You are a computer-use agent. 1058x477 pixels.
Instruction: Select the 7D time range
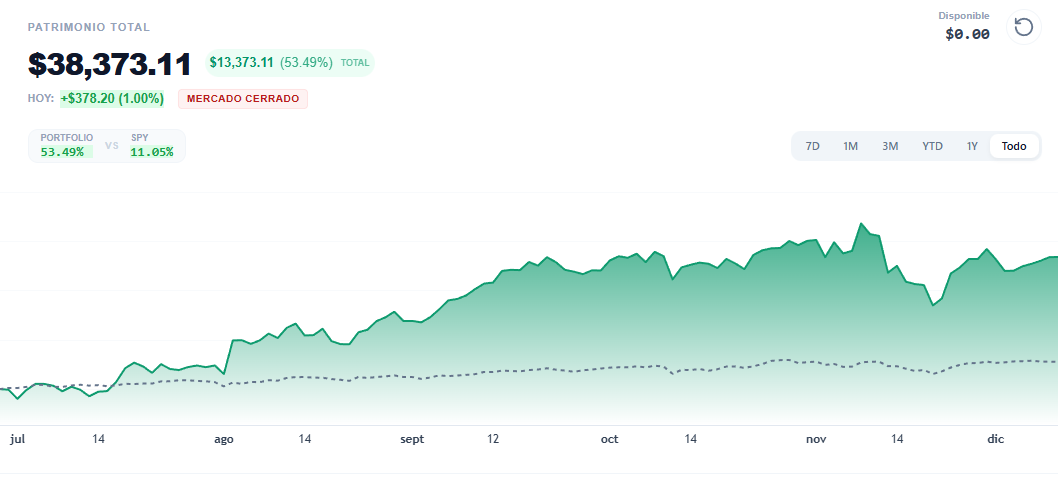(812, 146)
